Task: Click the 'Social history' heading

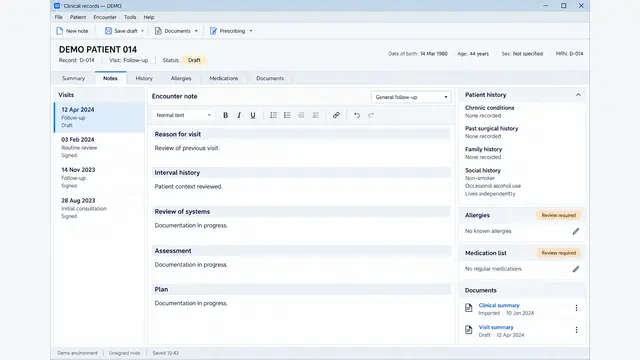Action: (x=482, y=170)
